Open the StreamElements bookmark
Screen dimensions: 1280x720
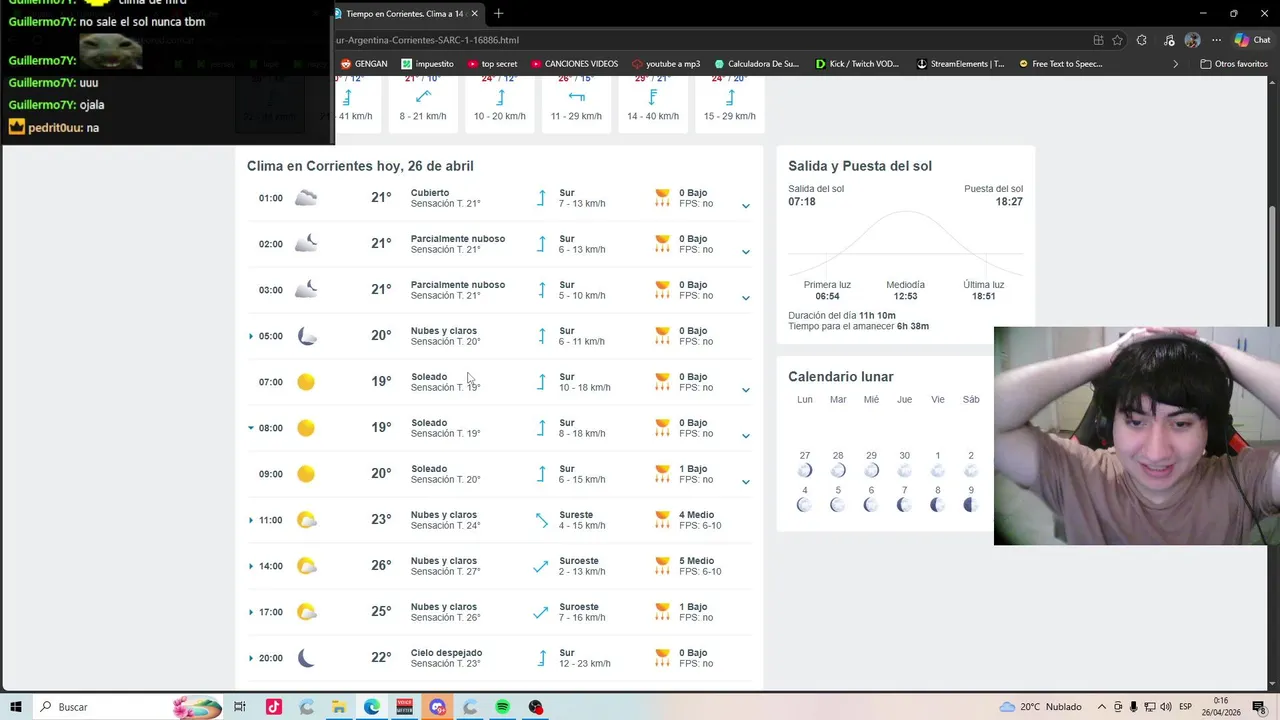coord(960,64)
